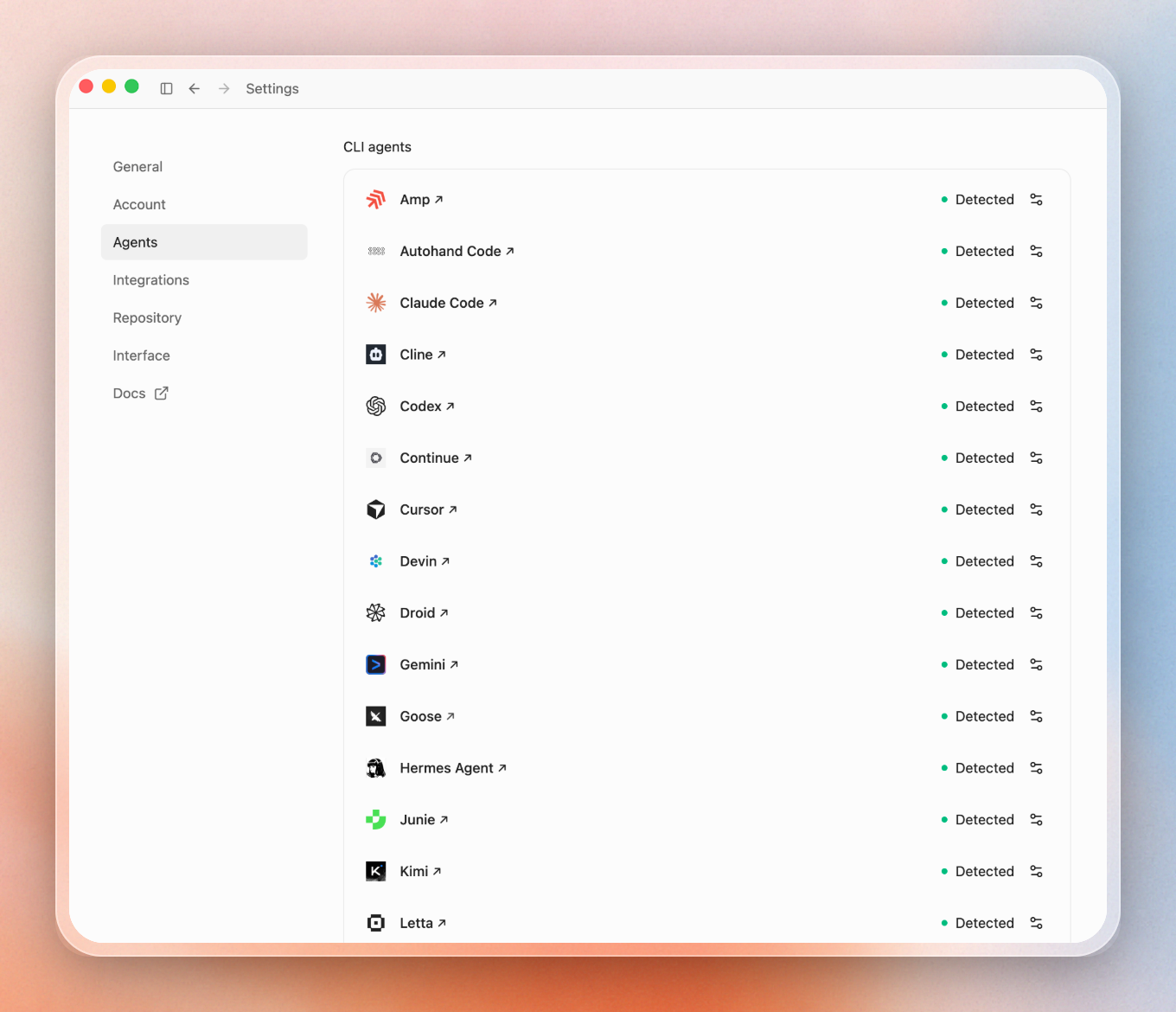The width and height of the screenshot is (1176, 1012).
Task: Open configuration sliders for Gemini
Action: coord(1036,665)
